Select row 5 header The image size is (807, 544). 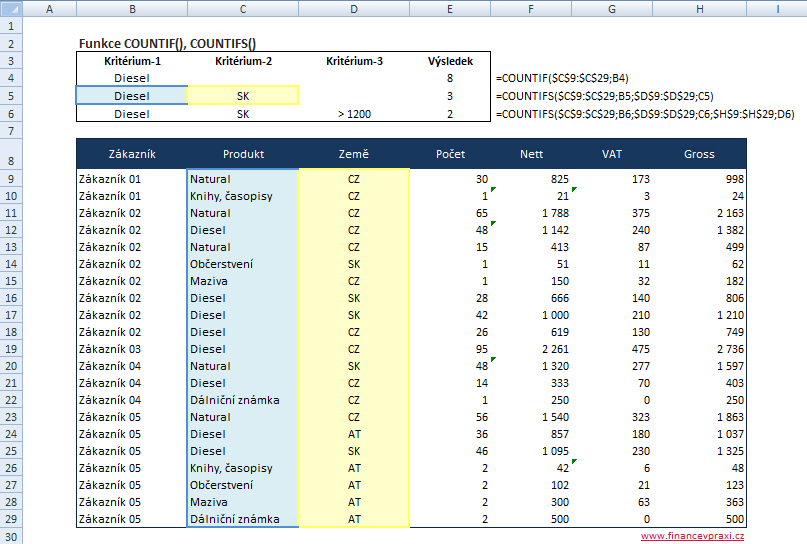pos(11,96)
